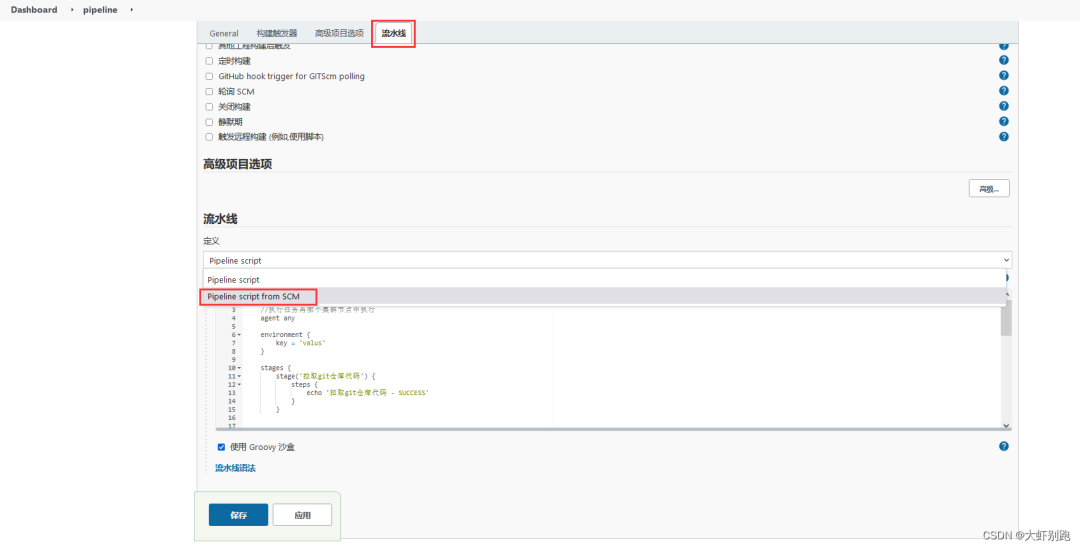1080x547 pixels.
Task: Enable the 定时构建 checkbox
Action: [209, 61]
